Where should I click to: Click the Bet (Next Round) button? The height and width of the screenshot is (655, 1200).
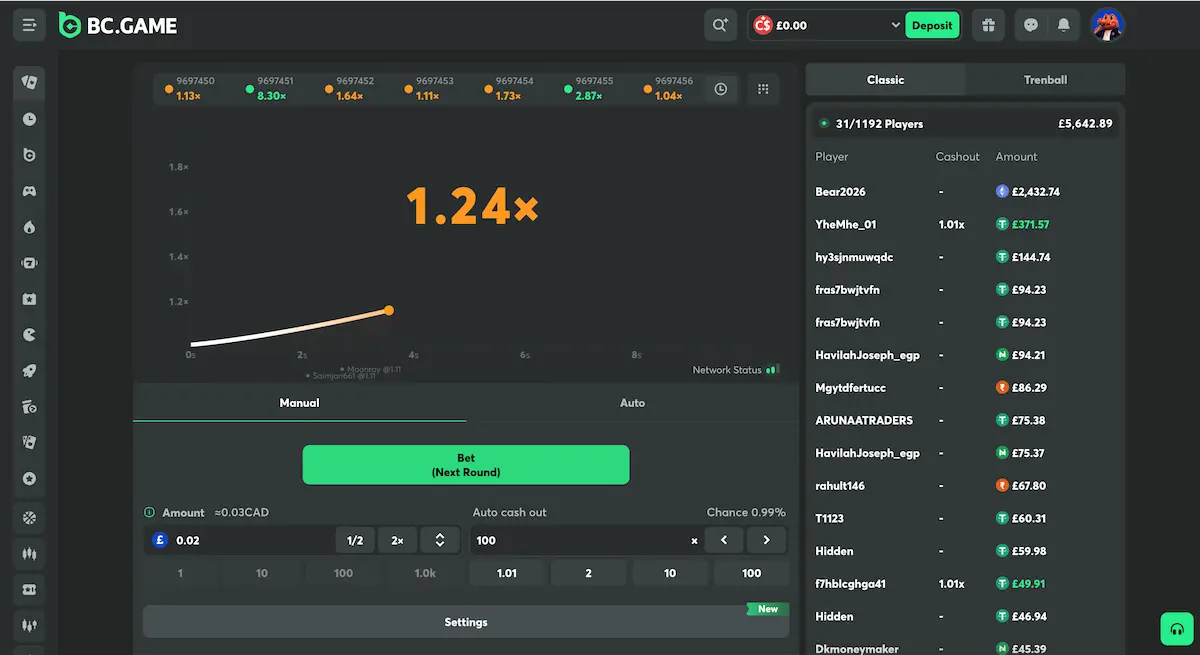point(466,465)
